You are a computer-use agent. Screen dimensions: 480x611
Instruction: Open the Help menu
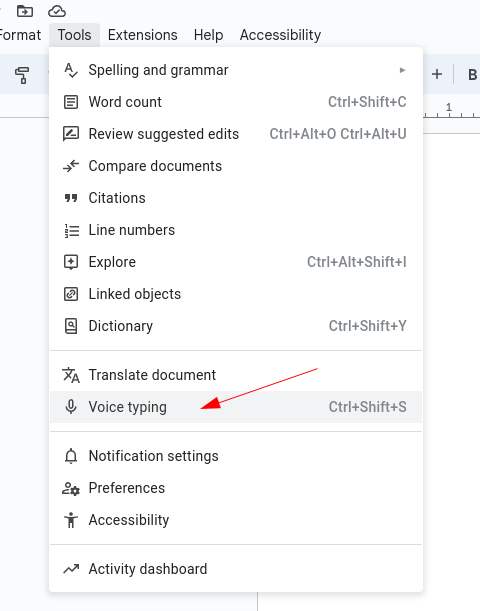(208, 35)
